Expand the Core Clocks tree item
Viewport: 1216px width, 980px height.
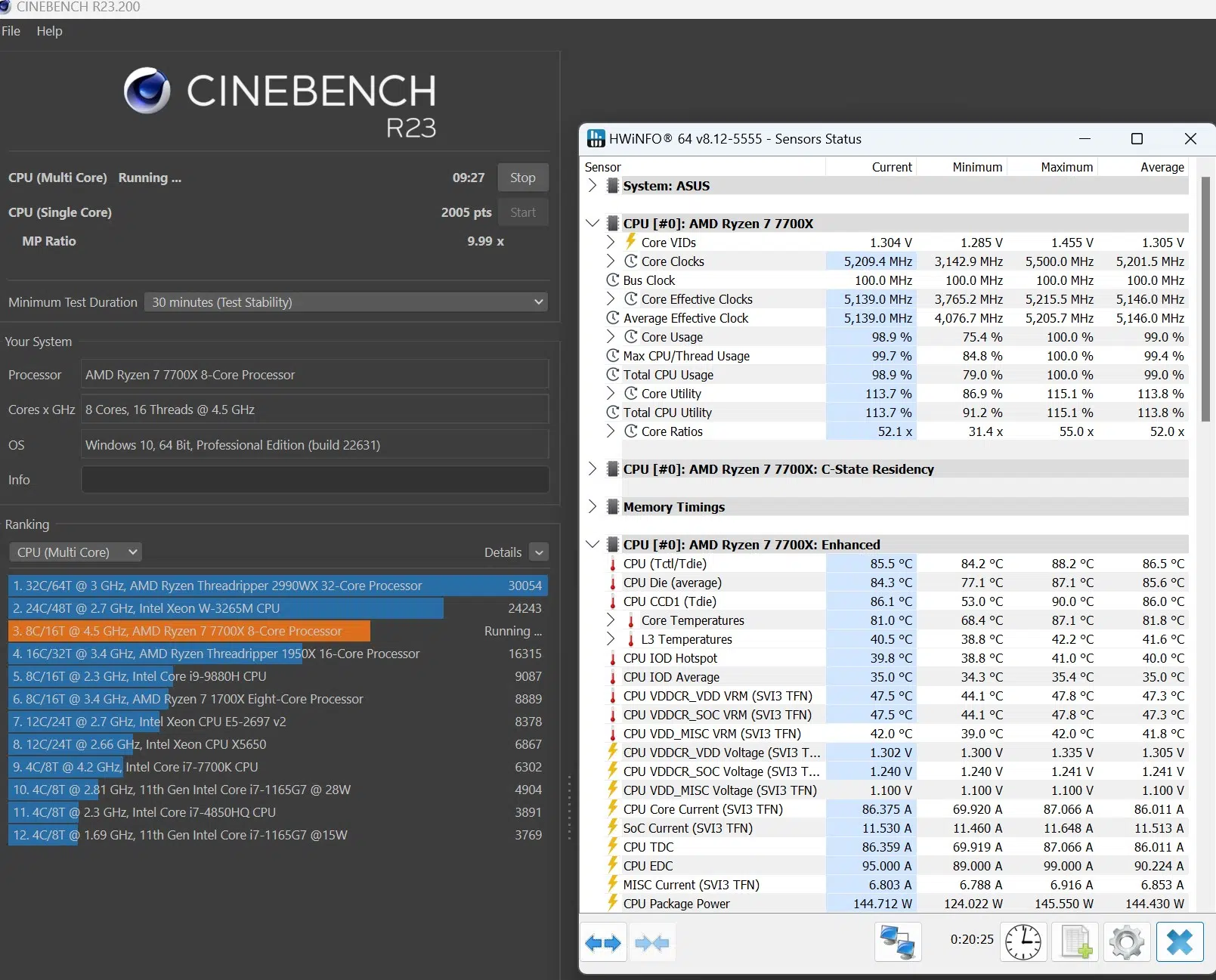click(611, 261)
